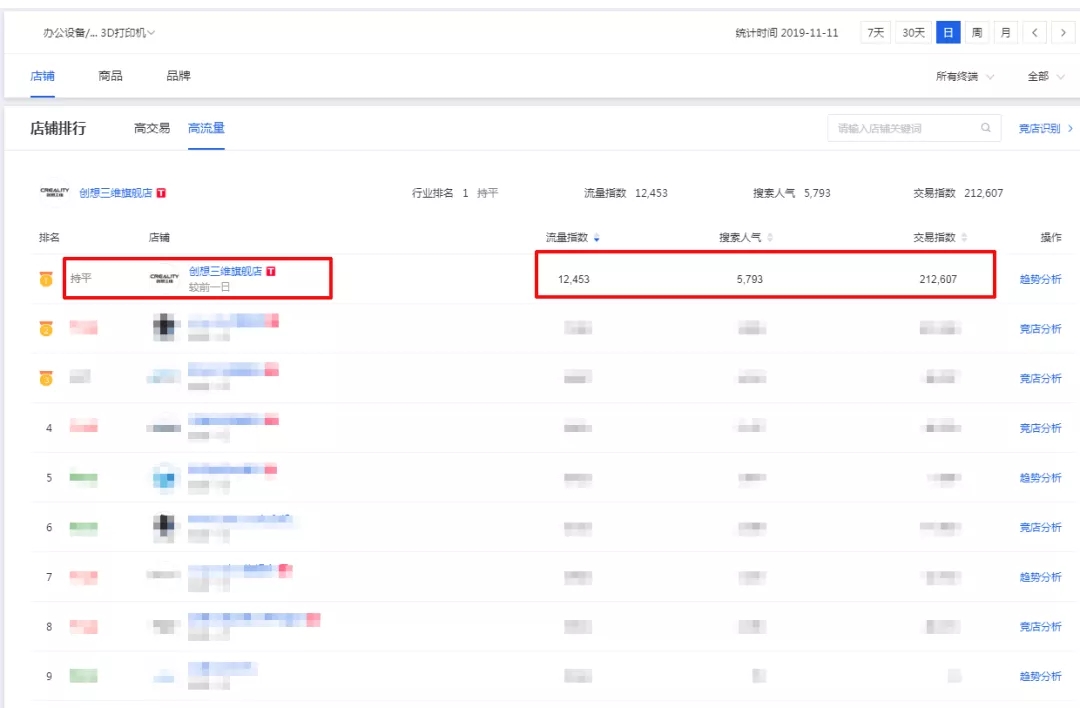Viewport: 1080px width, 708px height.
Task: Open 趋势分析 for the rank 9 store
Action: 1040,676
